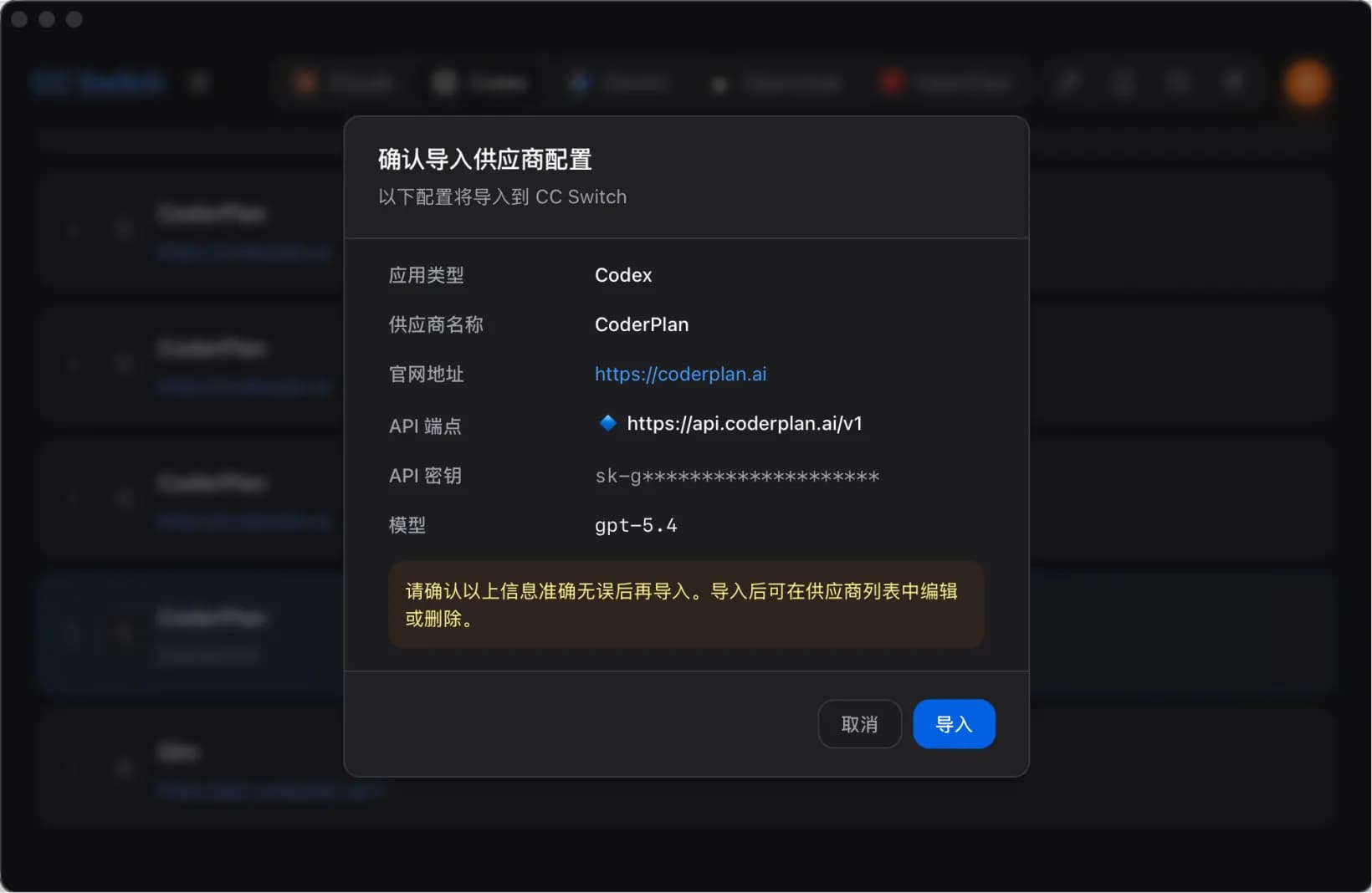The height and width of the screenshot is (893, 1372).
Task: Open the https://coderplan.ai website link
Action: (680, 374)
